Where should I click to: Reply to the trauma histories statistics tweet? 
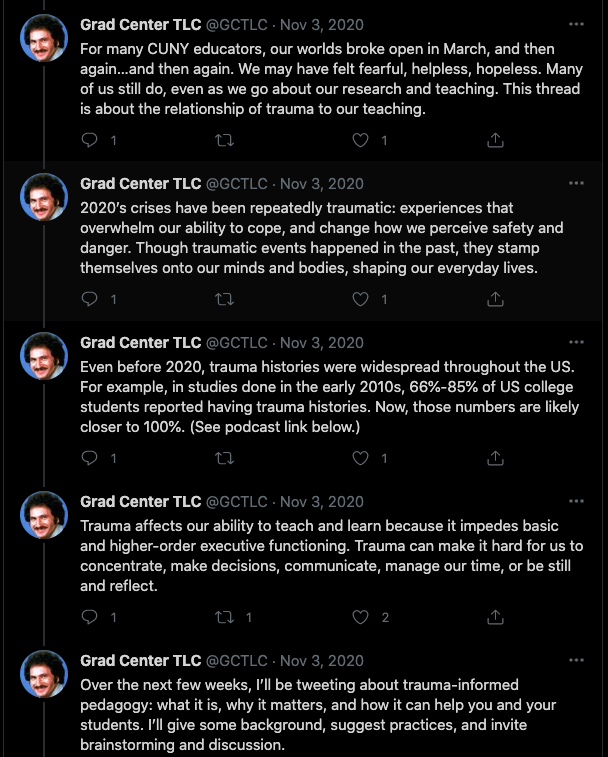point(90,458)
